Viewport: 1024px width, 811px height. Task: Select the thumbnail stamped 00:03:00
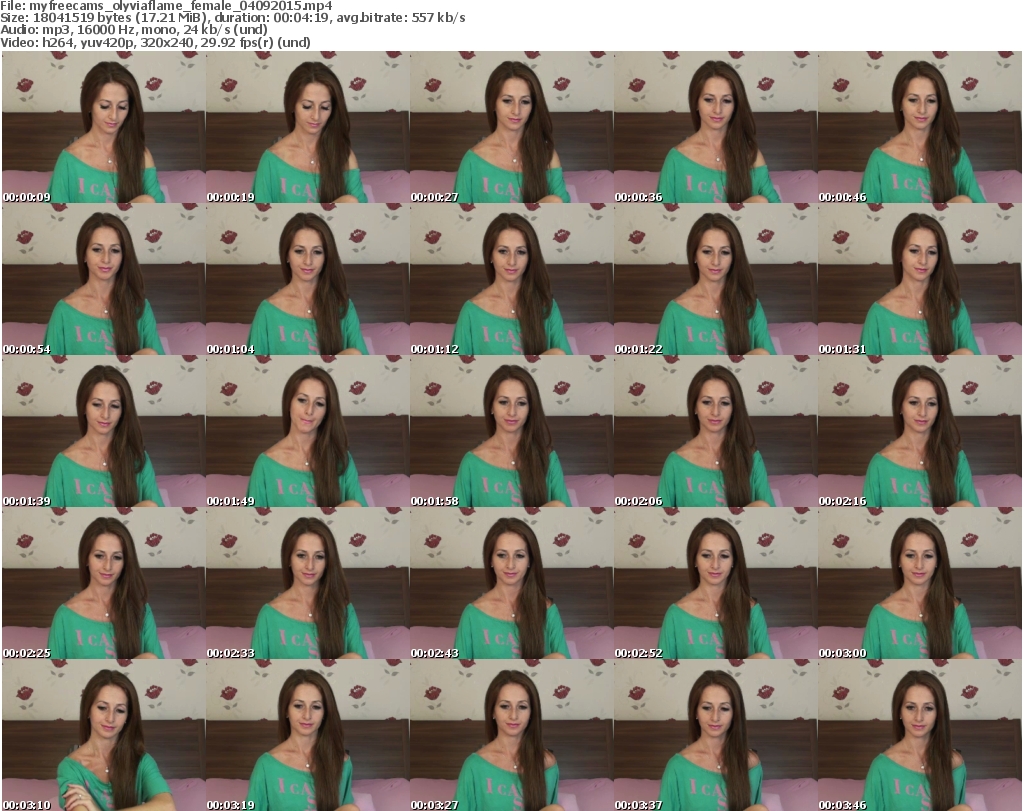click(920, 584)
